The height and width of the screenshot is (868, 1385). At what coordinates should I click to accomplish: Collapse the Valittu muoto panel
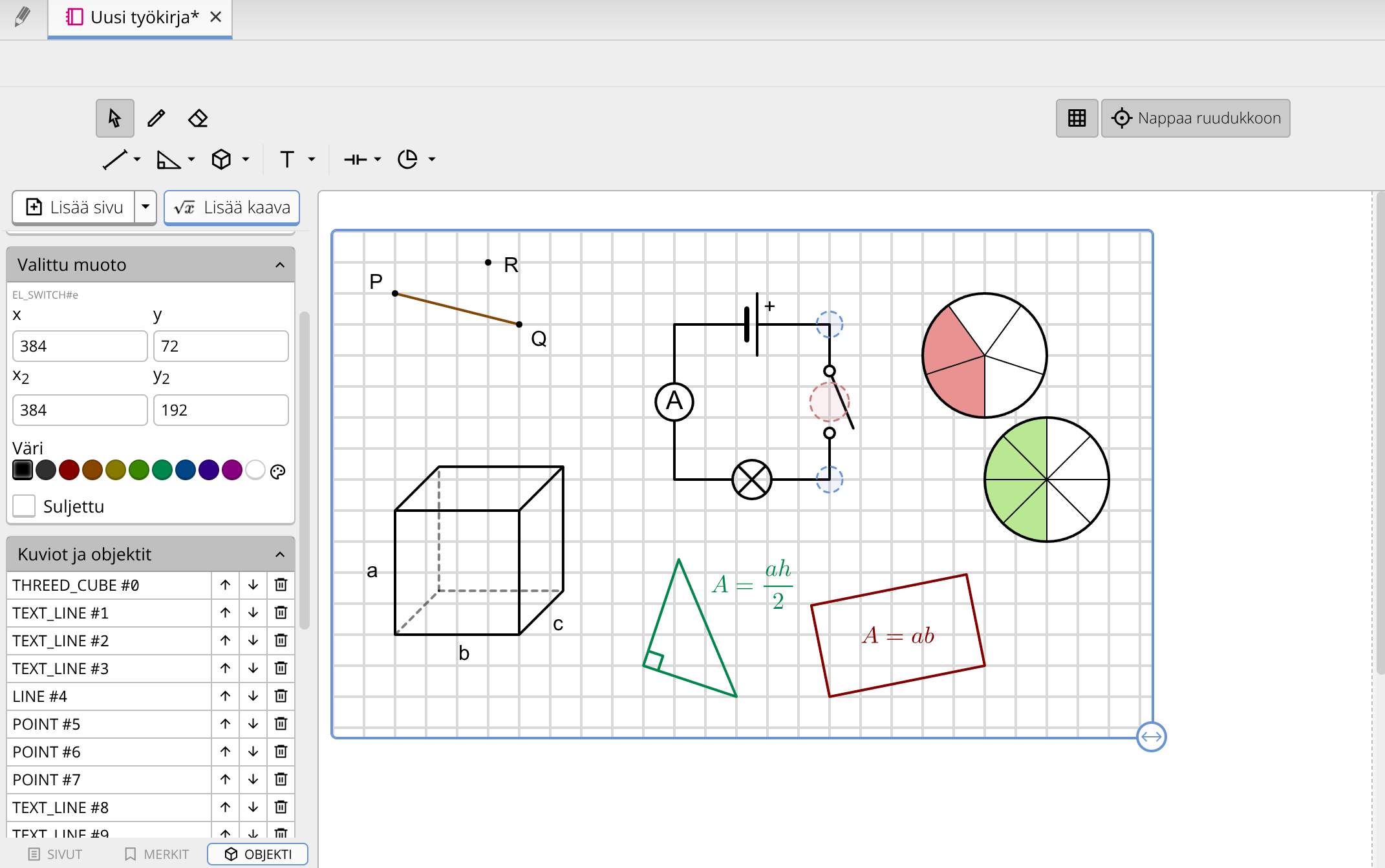pyautogui.click(x=280, y=265)
